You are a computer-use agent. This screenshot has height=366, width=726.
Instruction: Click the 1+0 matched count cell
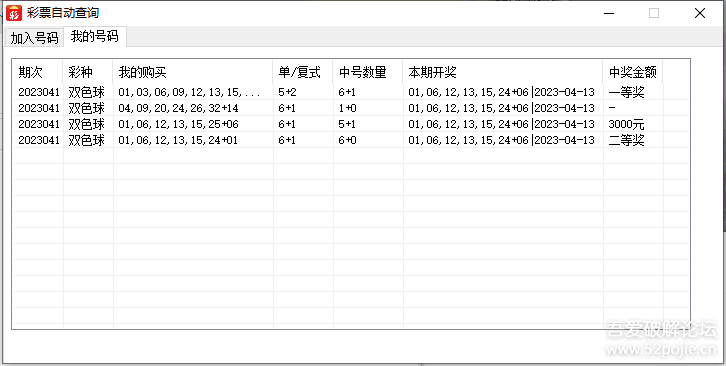tap(347, 108)
